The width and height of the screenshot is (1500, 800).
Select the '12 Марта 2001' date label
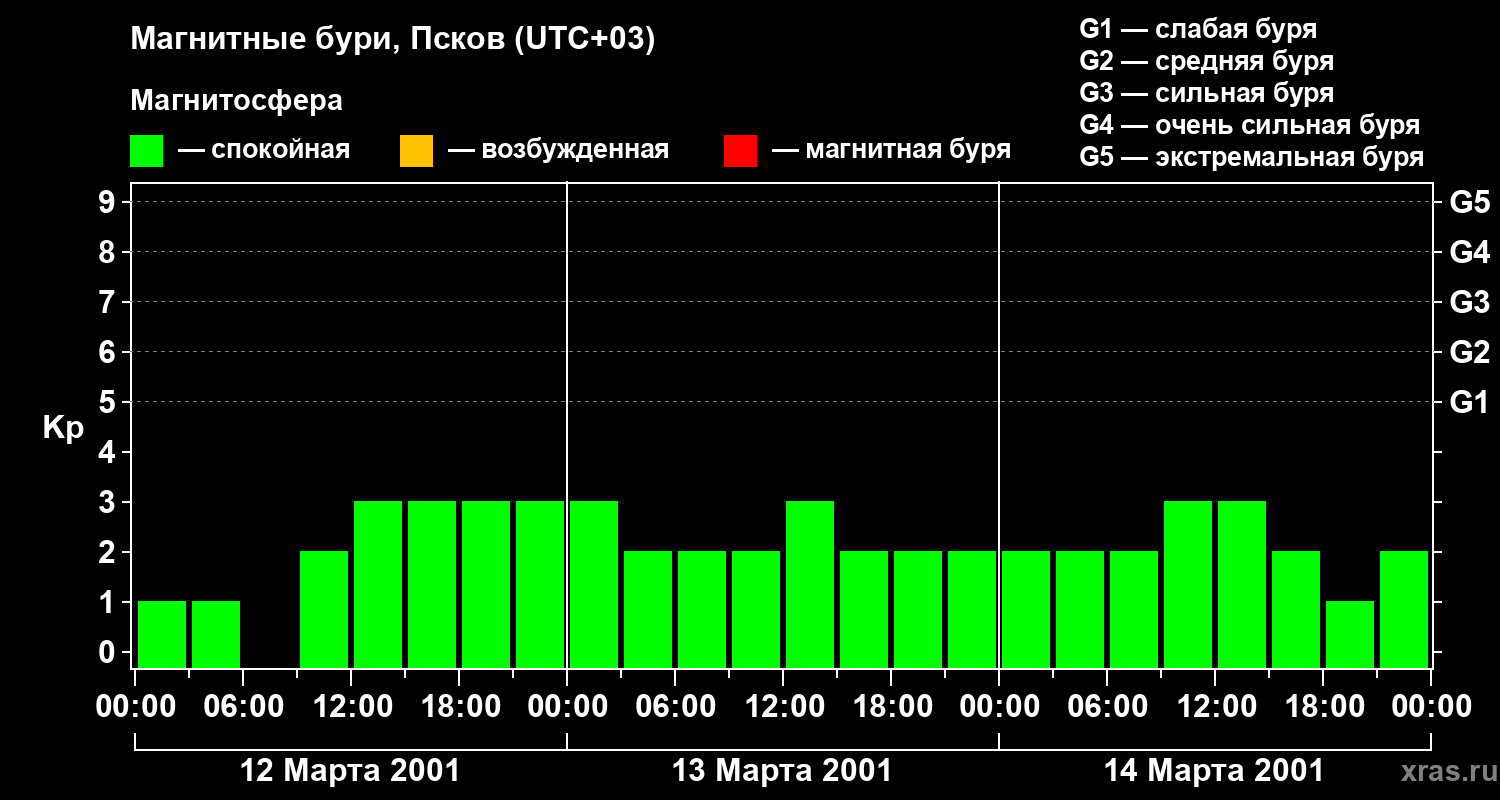click(350, 771)
